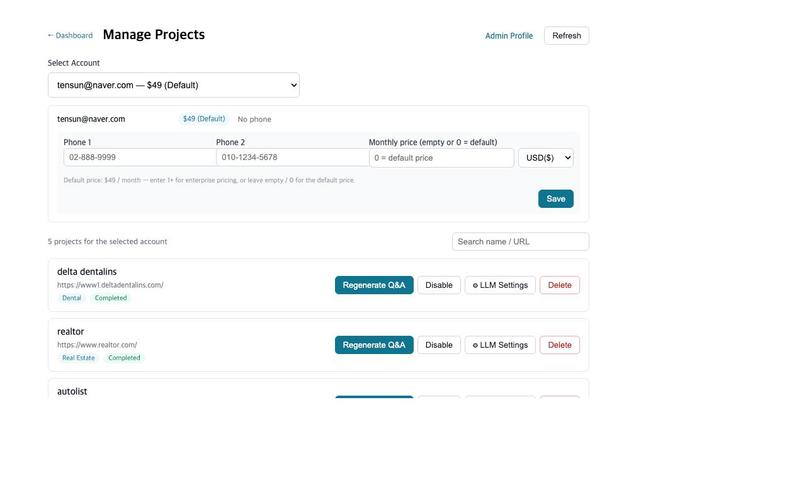The image size is (806, 504).
Task: Open the Select Account dropdown
Action: pyautogui.click(x=174, y=85)
